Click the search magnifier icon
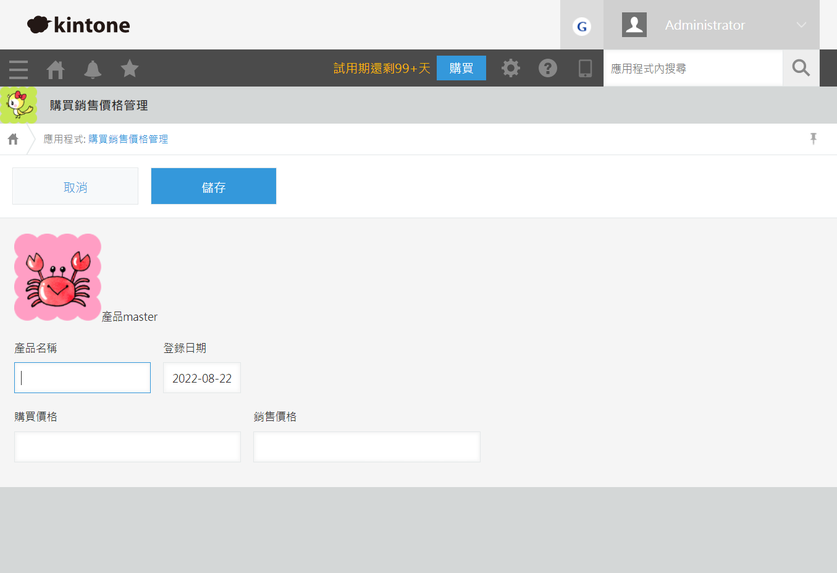 pyautogui.click(x=801, y=68)
